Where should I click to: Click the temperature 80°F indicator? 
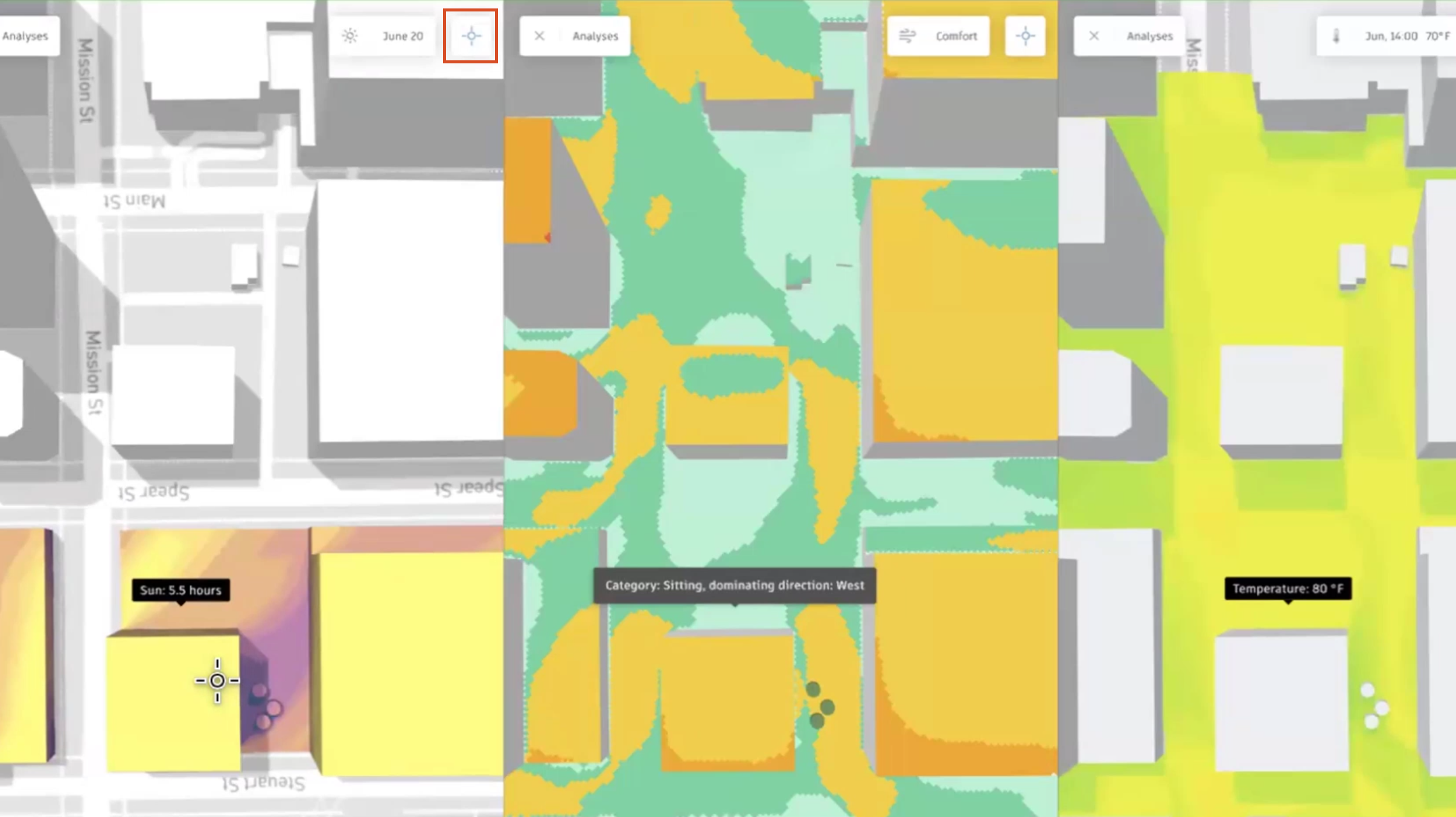pos(1288,588)
